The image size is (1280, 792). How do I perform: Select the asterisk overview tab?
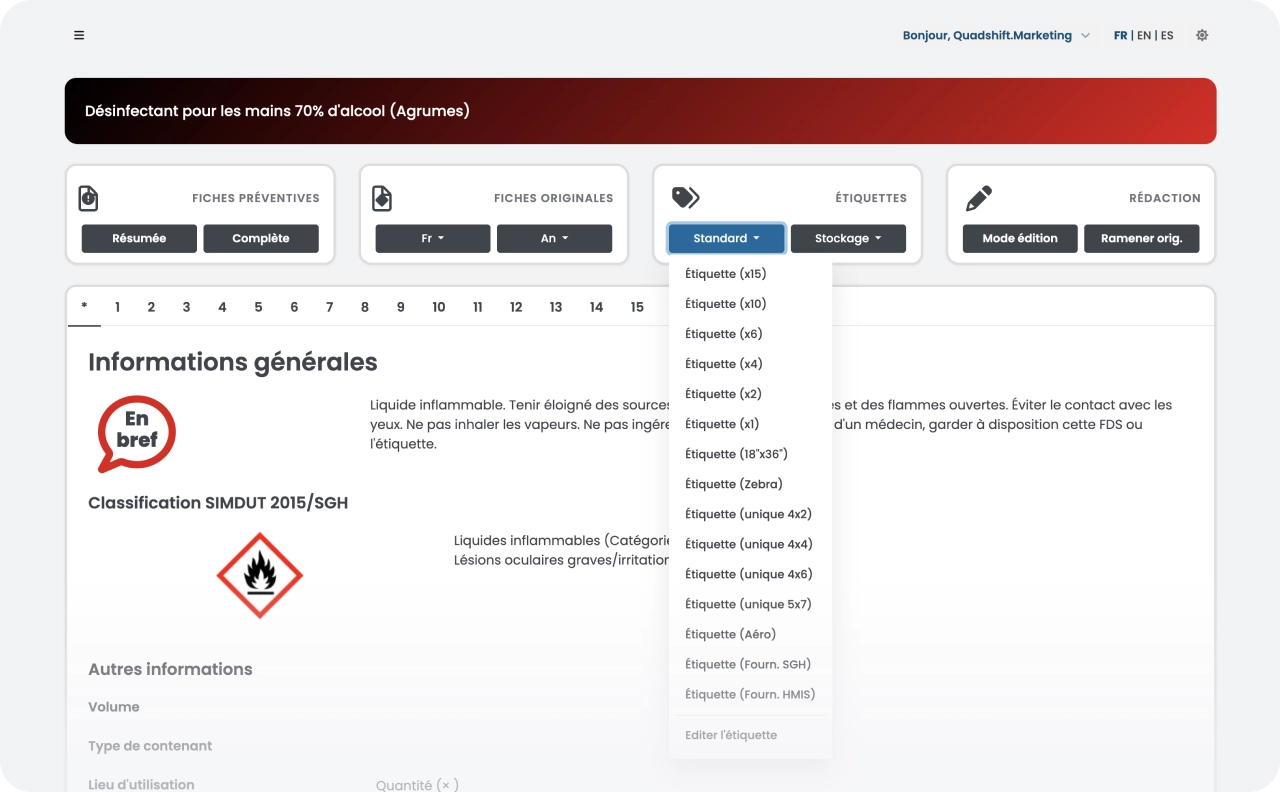point(84,307)
